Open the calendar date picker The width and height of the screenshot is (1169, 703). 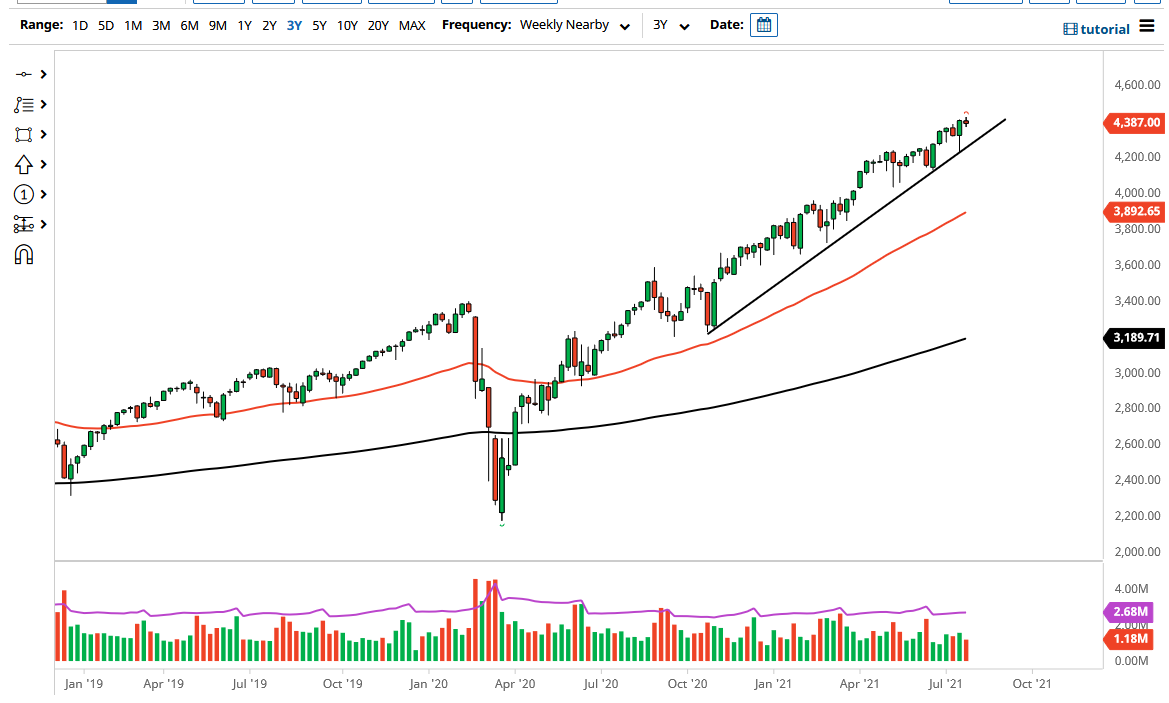pyautogui.click(x=763, y=24)
